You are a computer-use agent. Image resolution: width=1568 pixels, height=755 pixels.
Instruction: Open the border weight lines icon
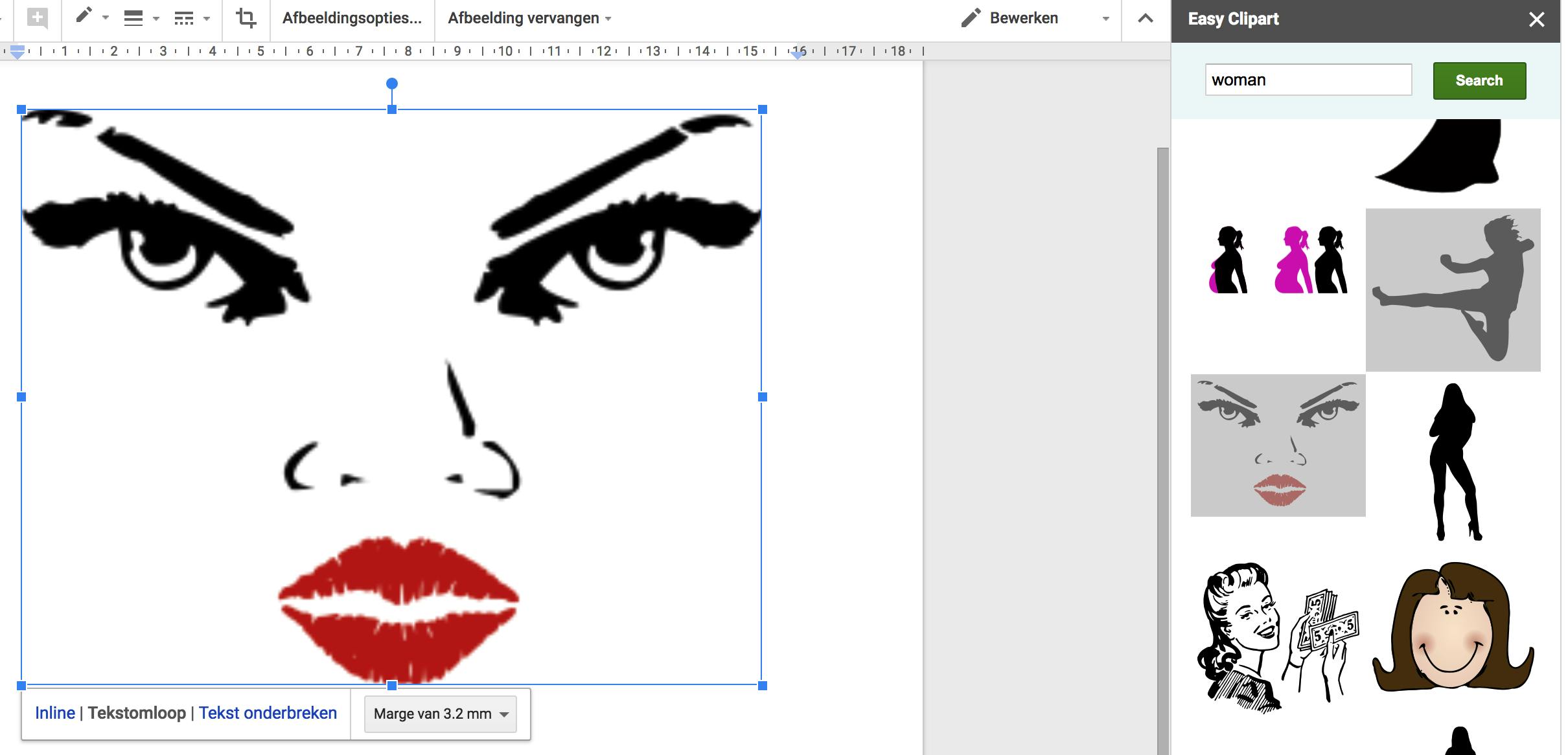133,19
